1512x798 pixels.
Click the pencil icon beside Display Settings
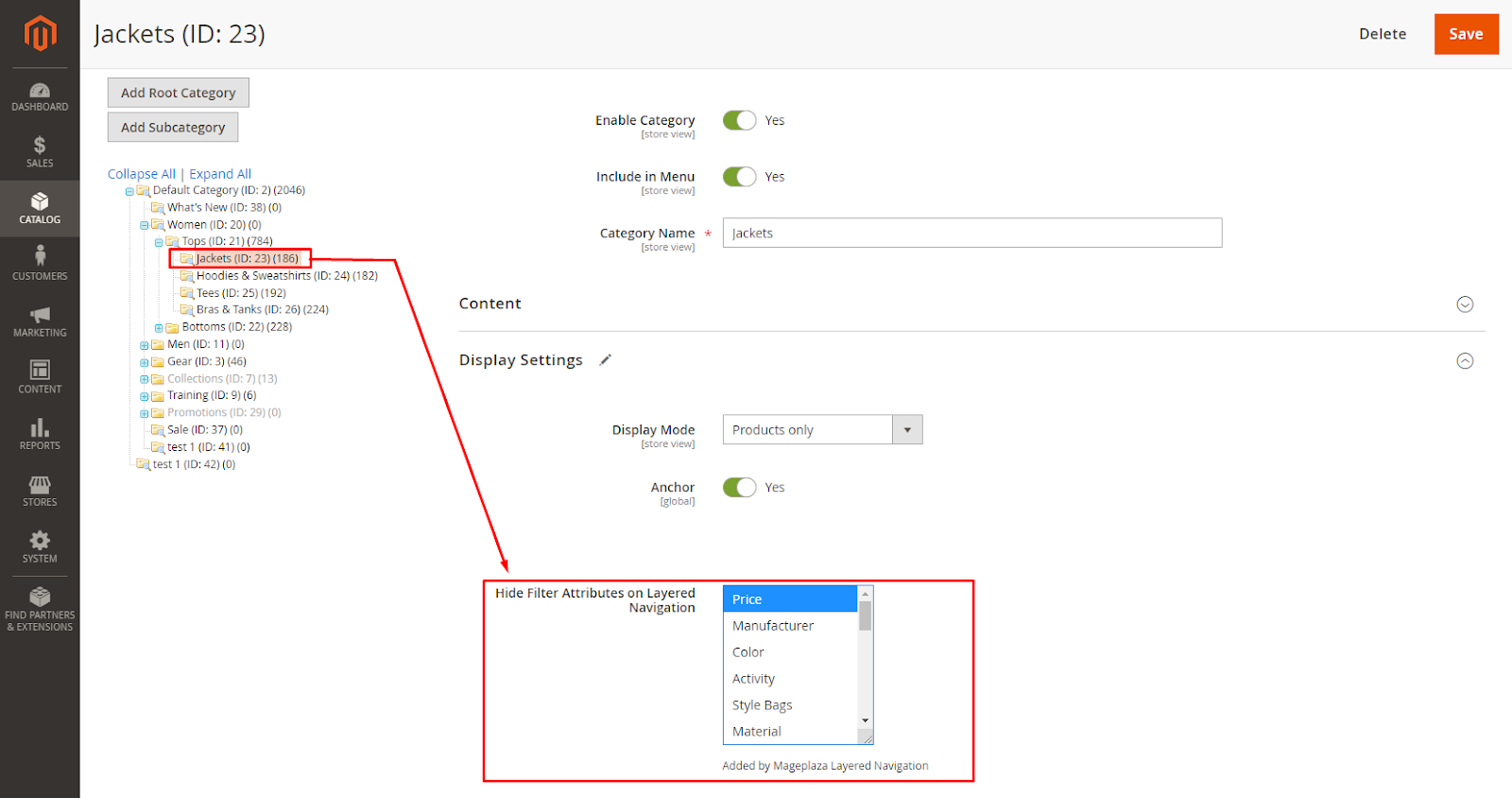coord(606,360)
